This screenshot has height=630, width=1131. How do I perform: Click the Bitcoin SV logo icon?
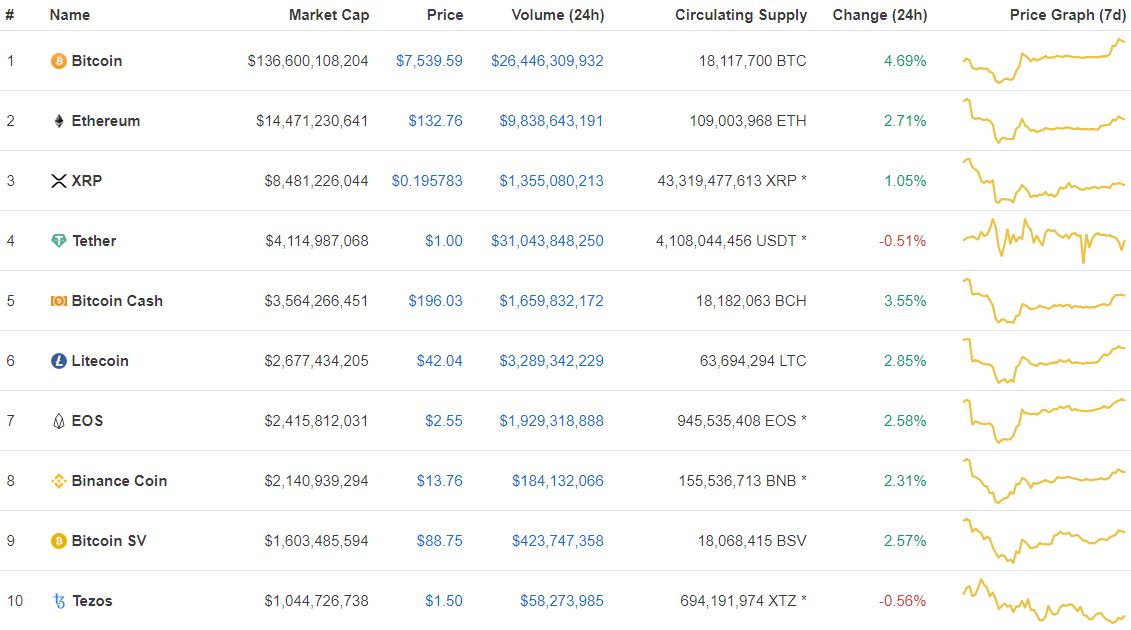coord(58,541)
